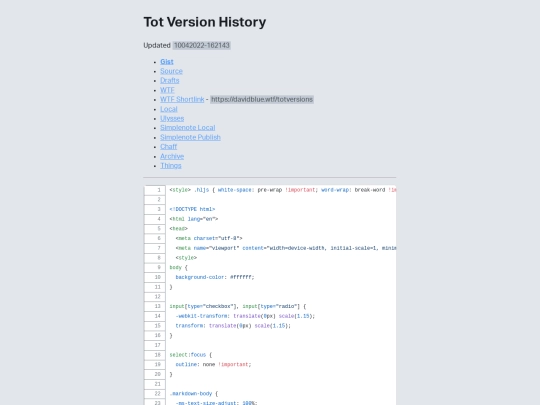Image resolution: width=540 pixels, height=405 pixels.
Task: Open the Gist link
Action: (167, 62)
